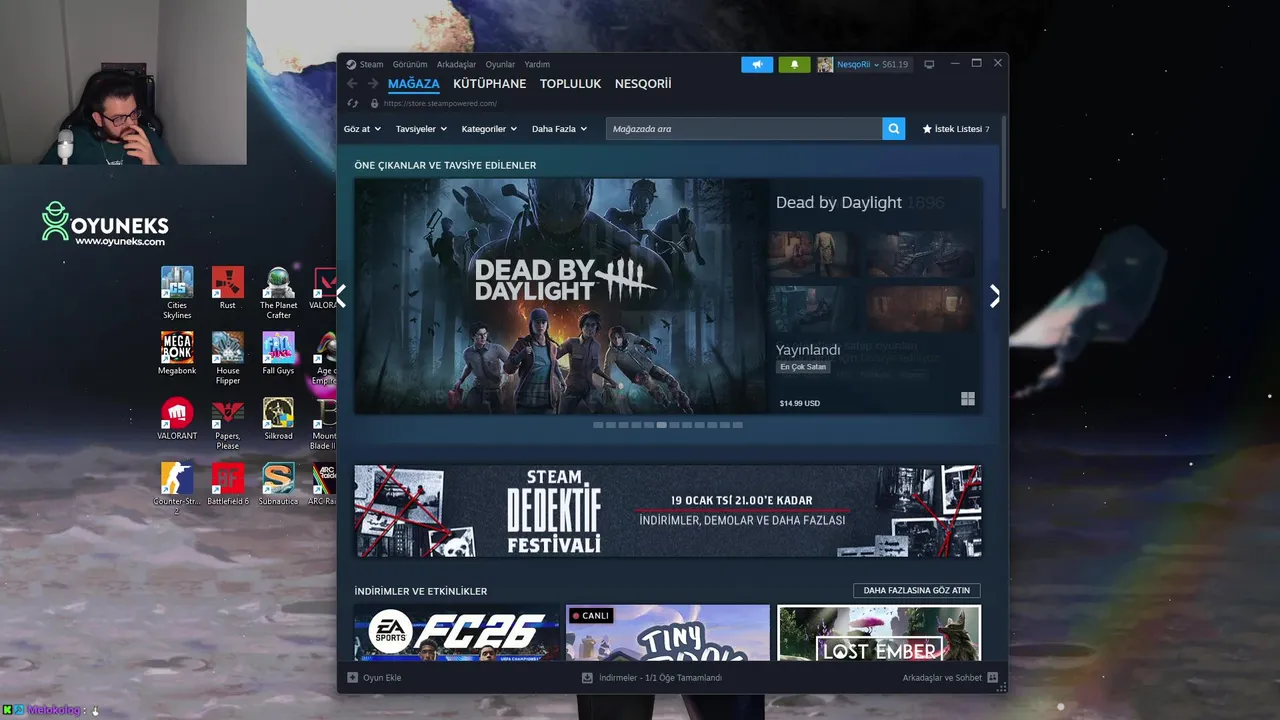Screen dimensions: 1280x720
Task: Switch to the KÜTÜPHANE tab
Action: (489, 84)
